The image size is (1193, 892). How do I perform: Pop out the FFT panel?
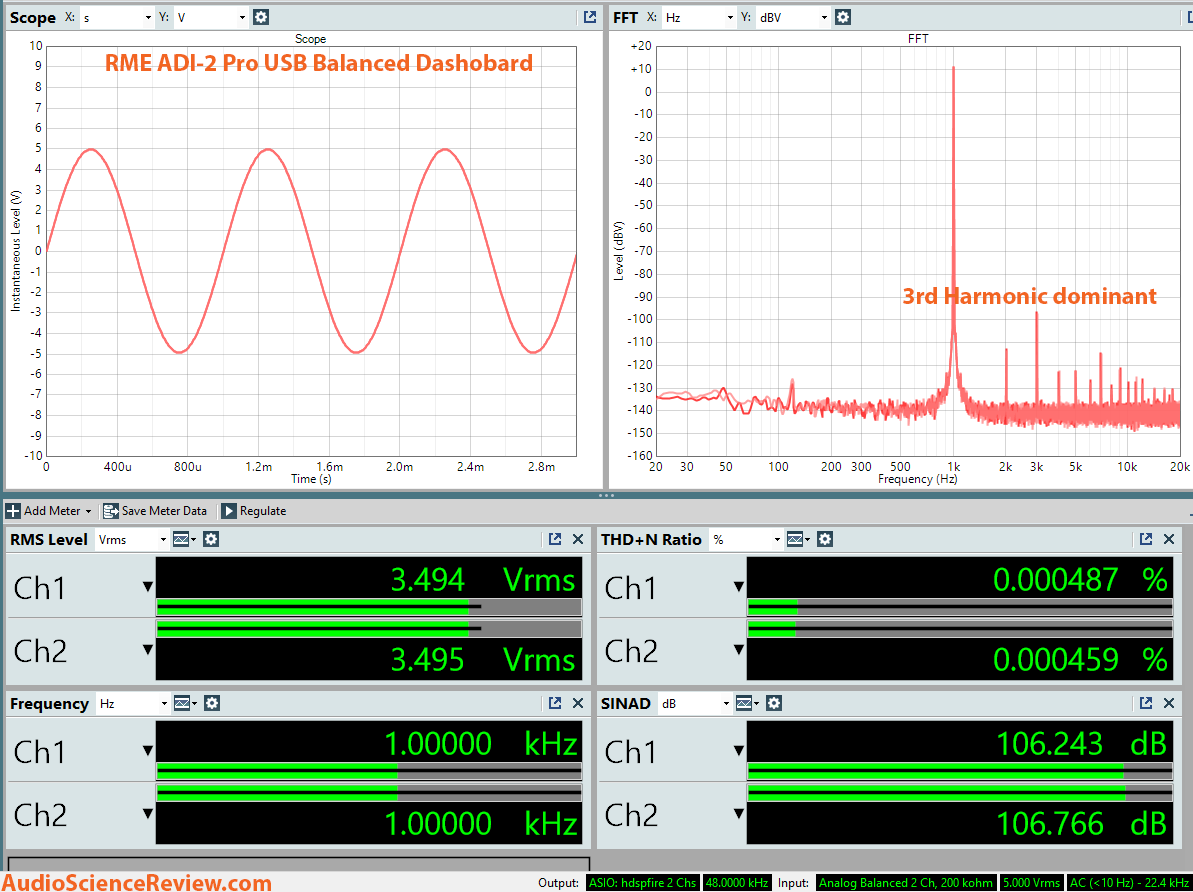pos(1188,17)
